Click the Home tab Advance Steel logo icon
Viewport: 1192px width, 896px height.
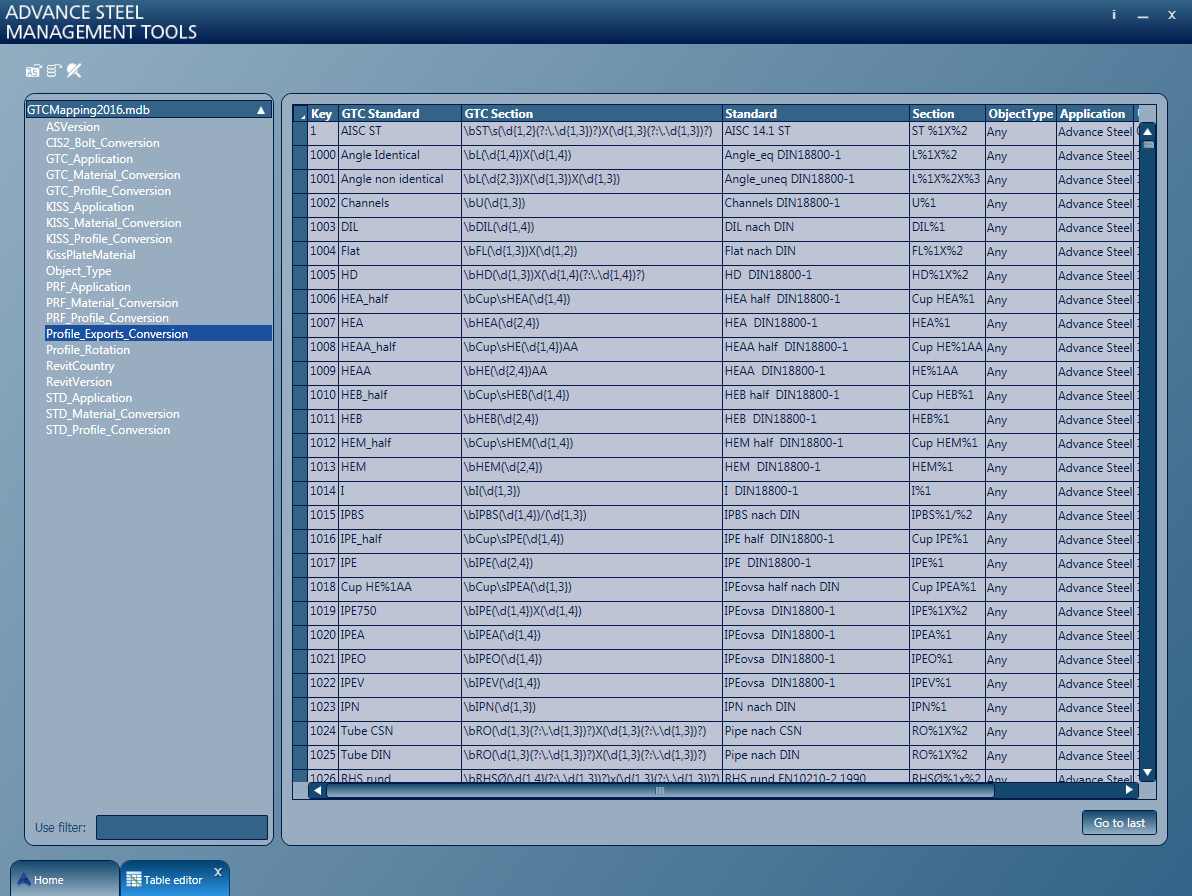pos(24,879)
